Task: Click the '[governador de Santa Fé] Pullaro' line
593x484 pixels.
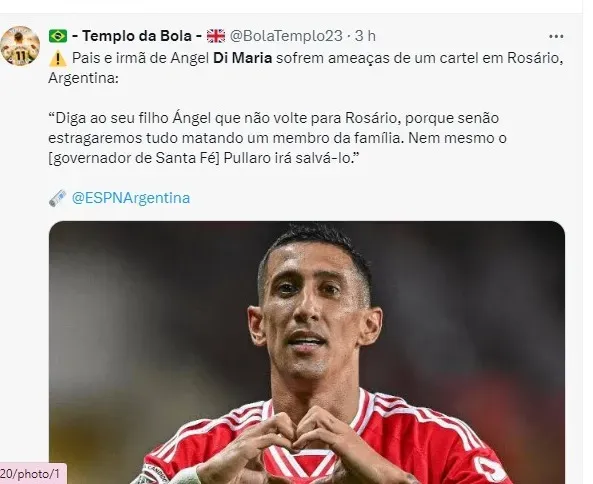Action: click(x=203, y=158)
